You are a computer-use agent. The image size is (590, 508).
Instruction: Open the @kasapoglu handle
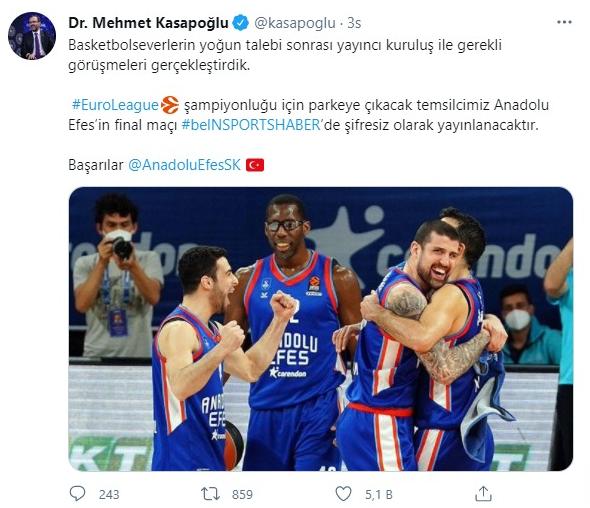(295, 23)
